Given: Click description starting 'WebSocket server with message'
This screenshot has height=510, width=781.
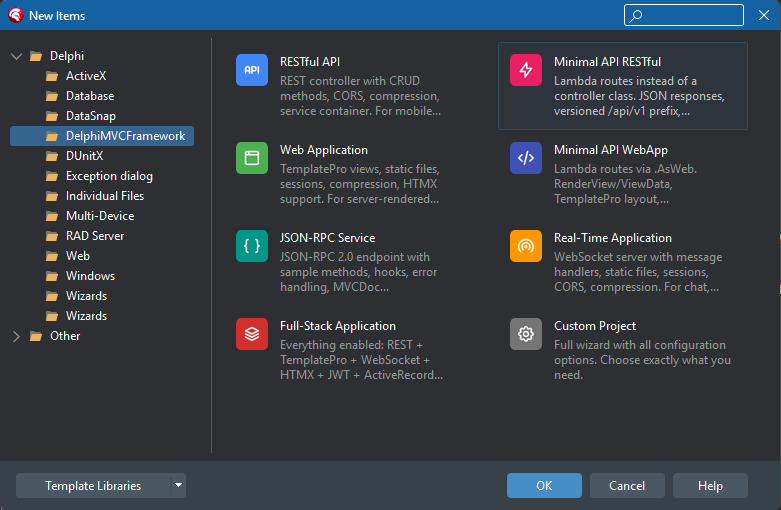Looking at the screenshot, I should [638, 272].
